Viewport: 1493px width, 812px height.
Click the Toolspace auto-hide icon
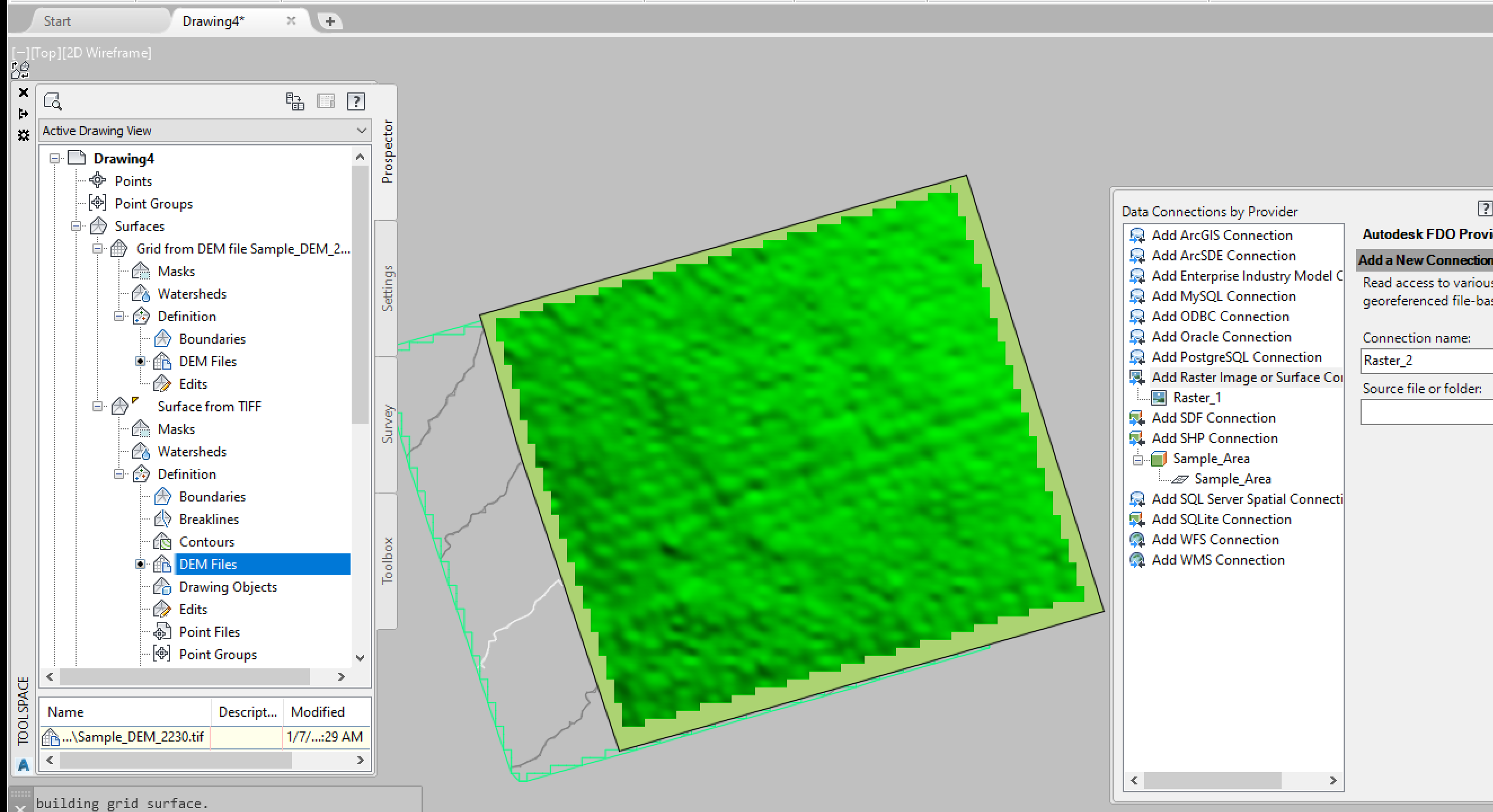[23, 114]
